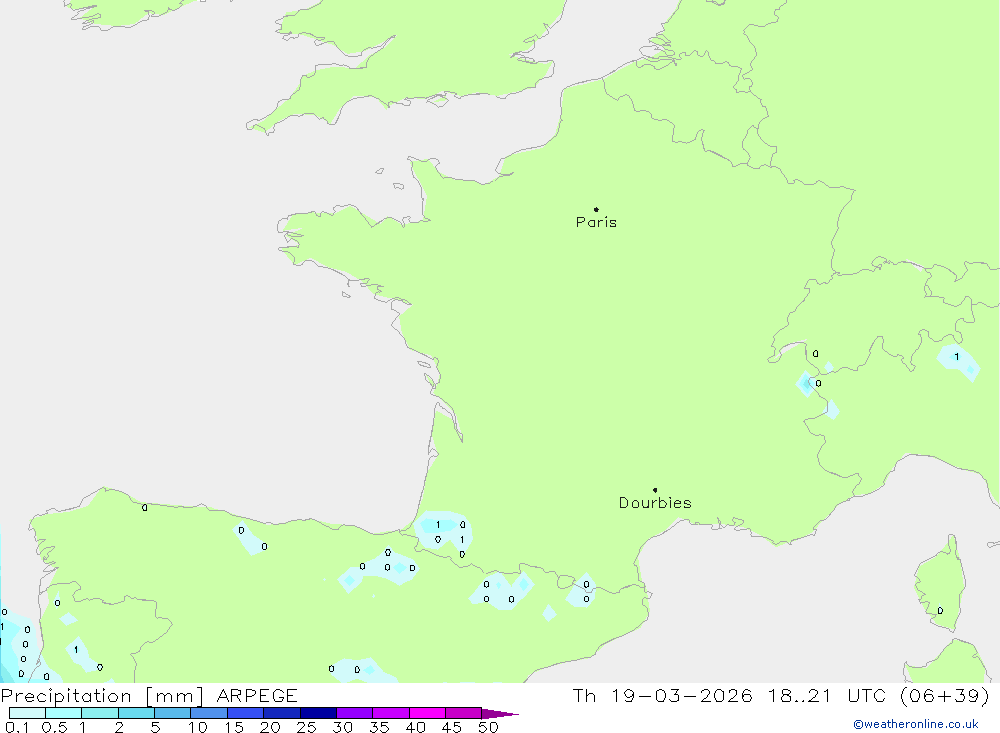Select the Dourbies city label
The width and height of the screenshot is (1000, 733).
pos(655,503)
